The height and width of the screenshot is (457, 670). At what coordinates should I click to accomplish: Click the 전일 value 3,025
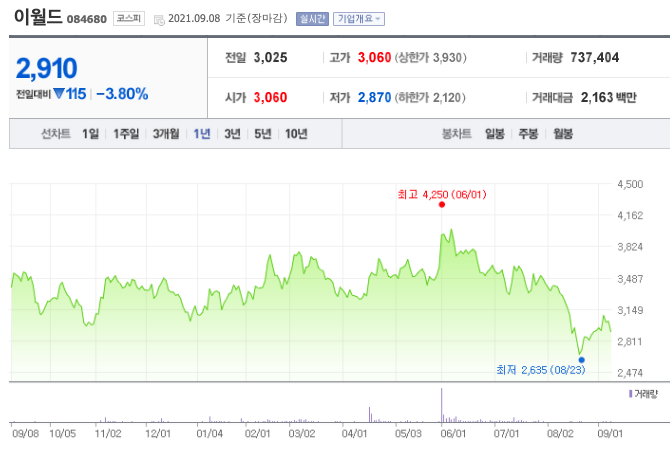tap(270, 57)
